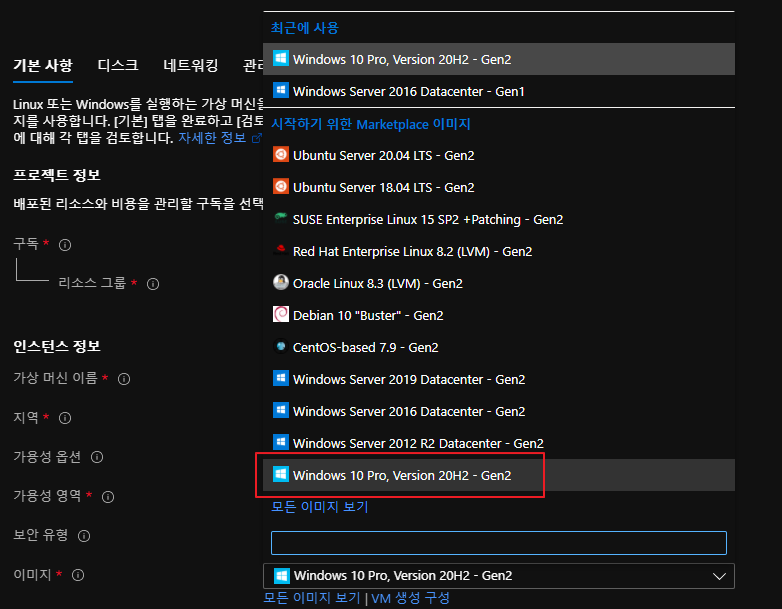The image size is (782, 609).
Task: Click the Windows logo in the selected image combo box
Action: 282,576
